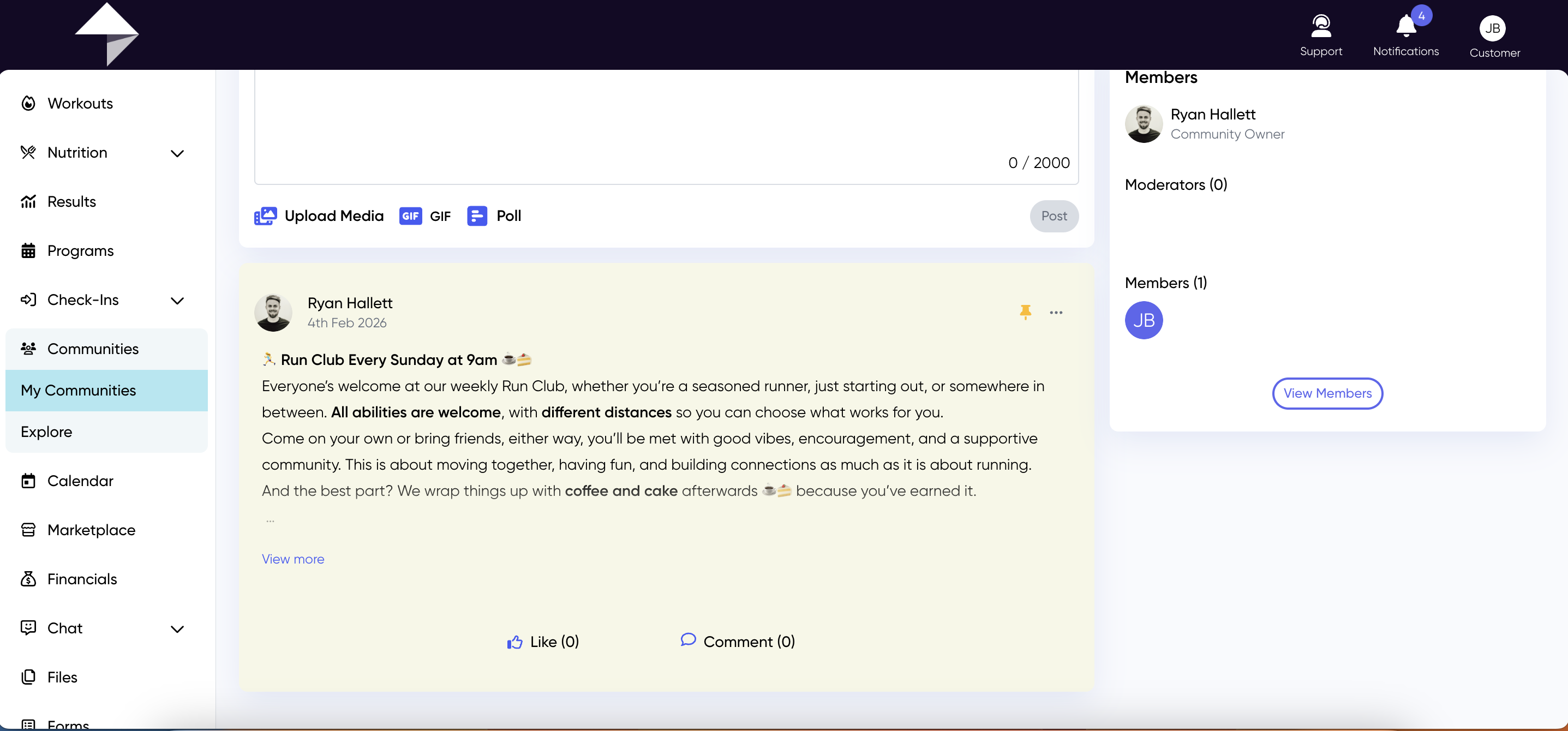1568x731 pixels.
Task: Click the GIF badge icon
Action: pos(410,216)
